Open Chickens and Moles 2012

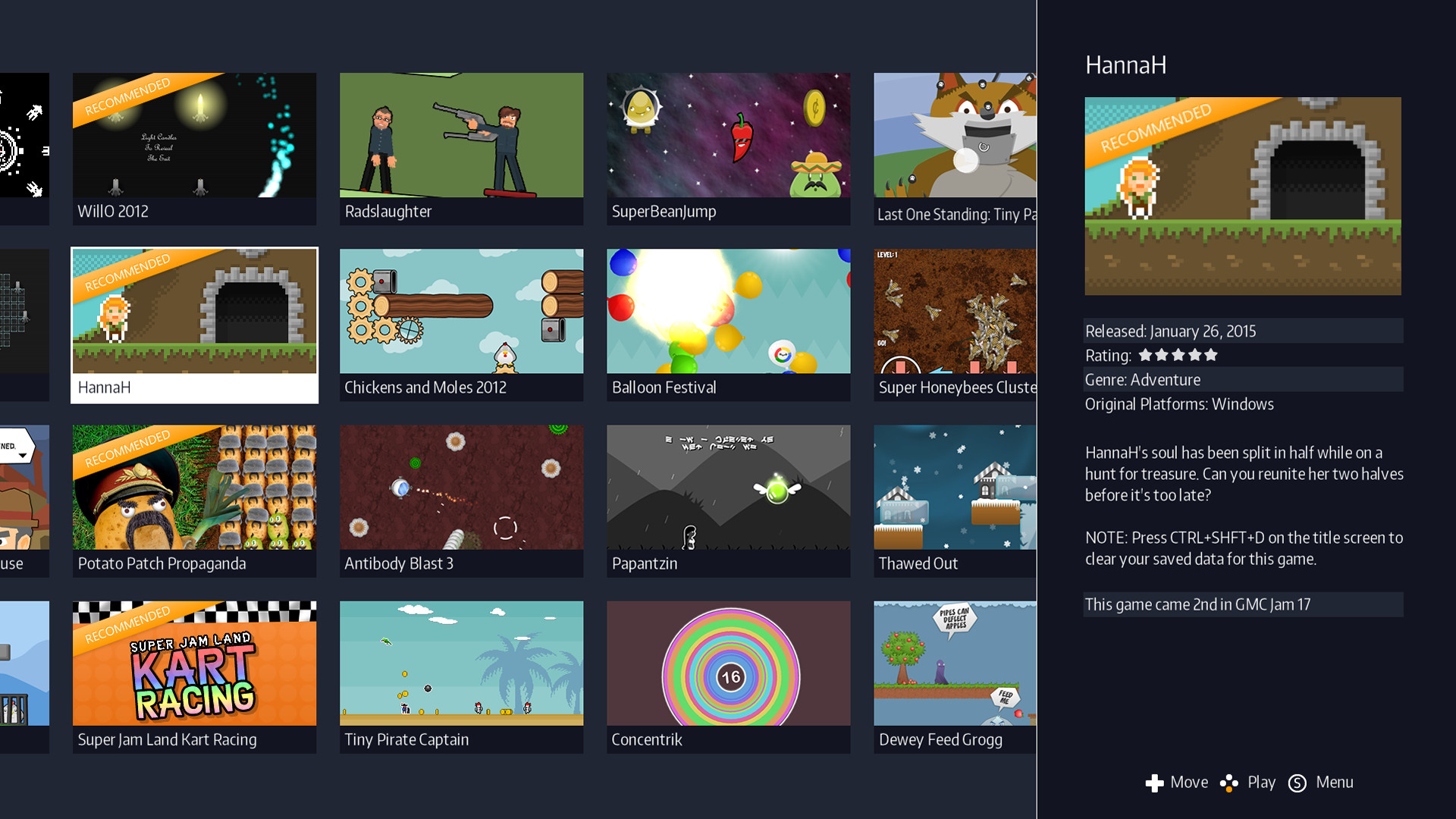[461, 311]
